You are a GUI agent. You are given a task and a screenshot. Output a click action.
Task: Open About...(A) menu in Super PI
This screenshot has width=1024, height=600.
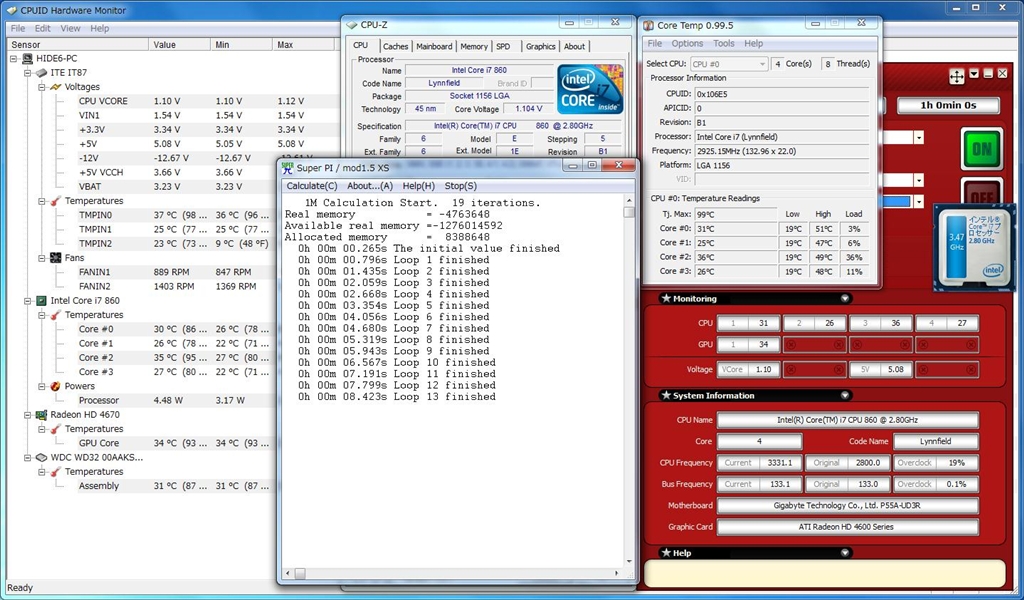pos(370,186)
